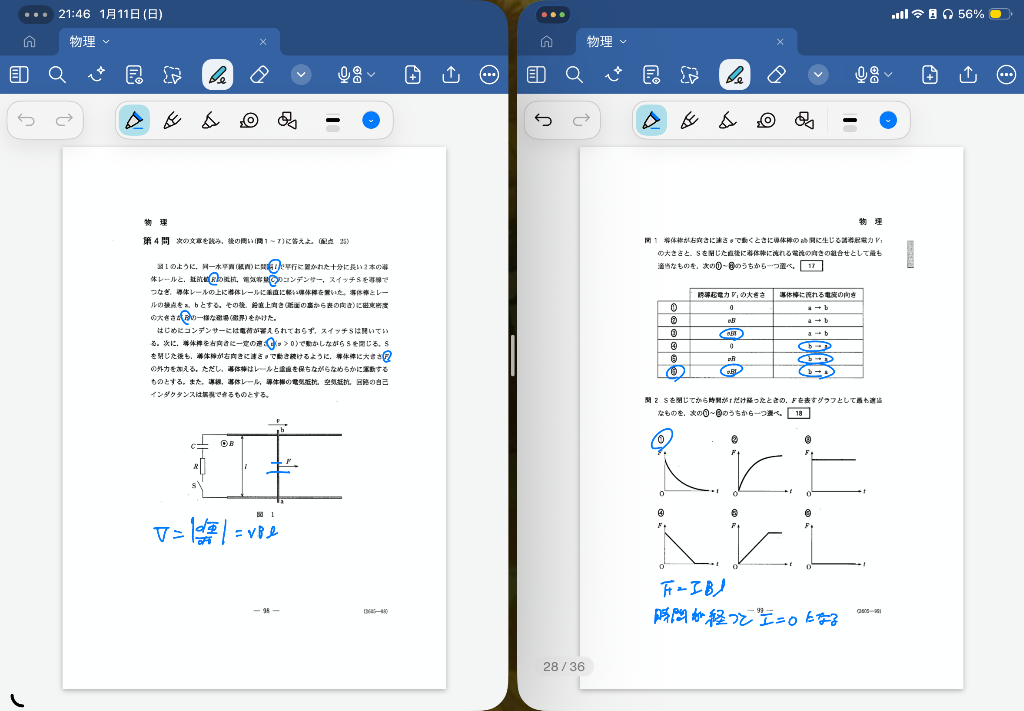
Task: Pick the tape tool in right window
Action: click(765, 120)
